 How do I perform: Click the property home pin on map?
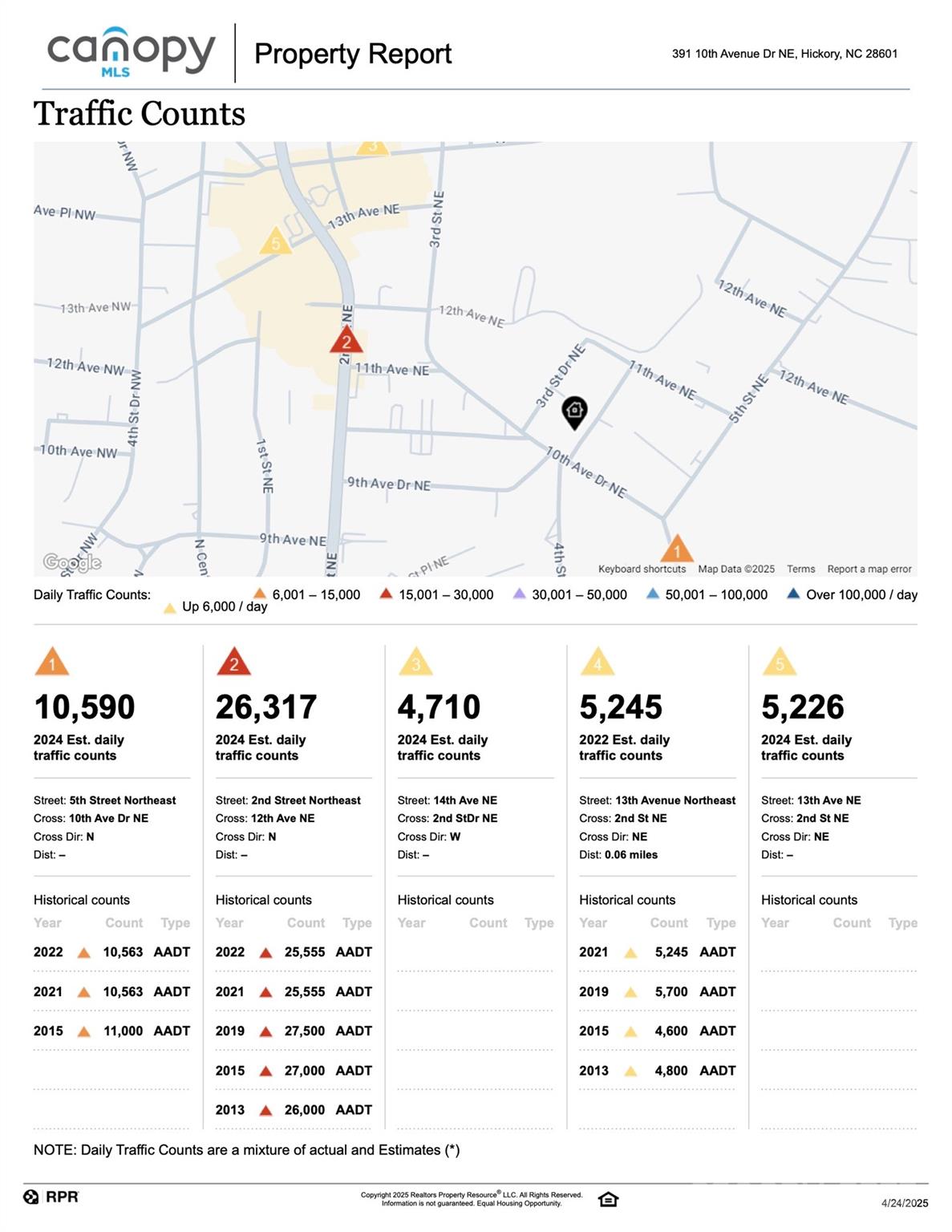(574, 411)
